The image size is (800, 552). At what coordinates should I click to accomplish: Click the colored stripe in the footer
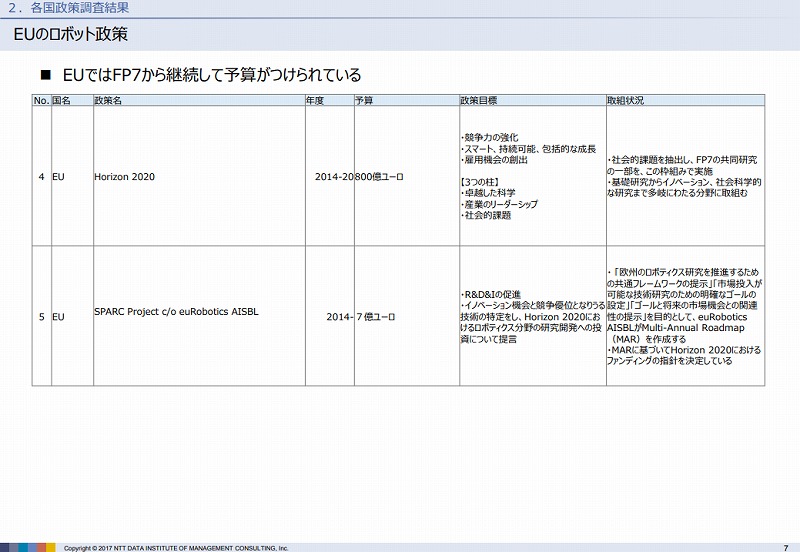click(27, 547)
